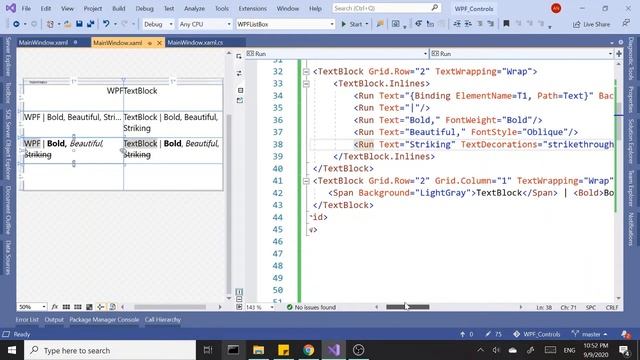Screen dimensions: 640x360
Task: Click the Type here to search box
Action: 110,350
